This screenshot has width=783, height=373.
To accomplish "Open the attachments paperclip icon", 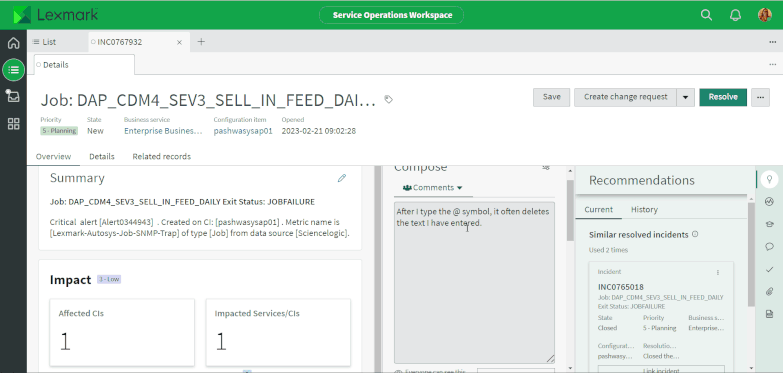I will click(x=769, y=292).
